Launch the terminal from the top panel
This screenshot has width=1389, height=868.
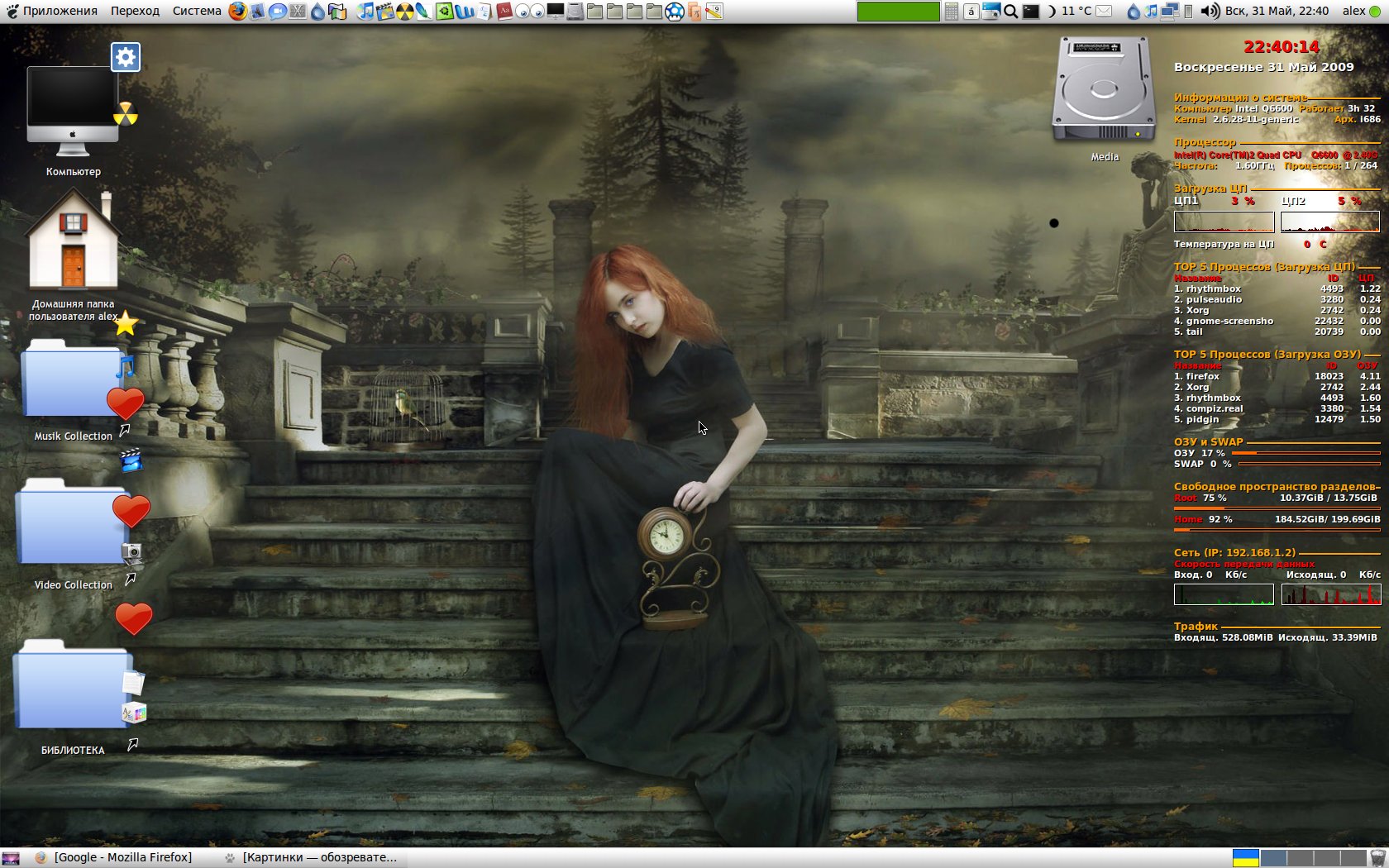(x=1031, y=12)
